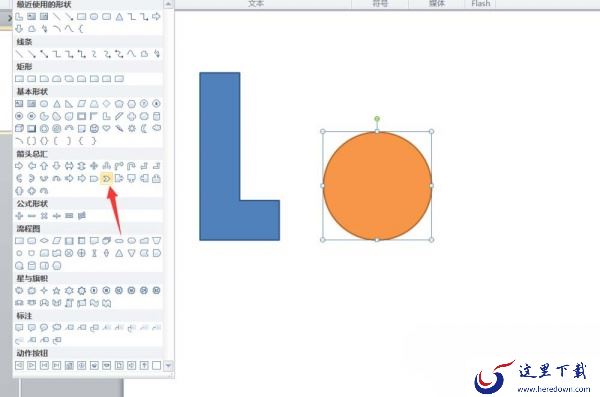Click the scroll down arrow of shapes gallery
This screenshot has height=397, width=600.
(168, 366)
